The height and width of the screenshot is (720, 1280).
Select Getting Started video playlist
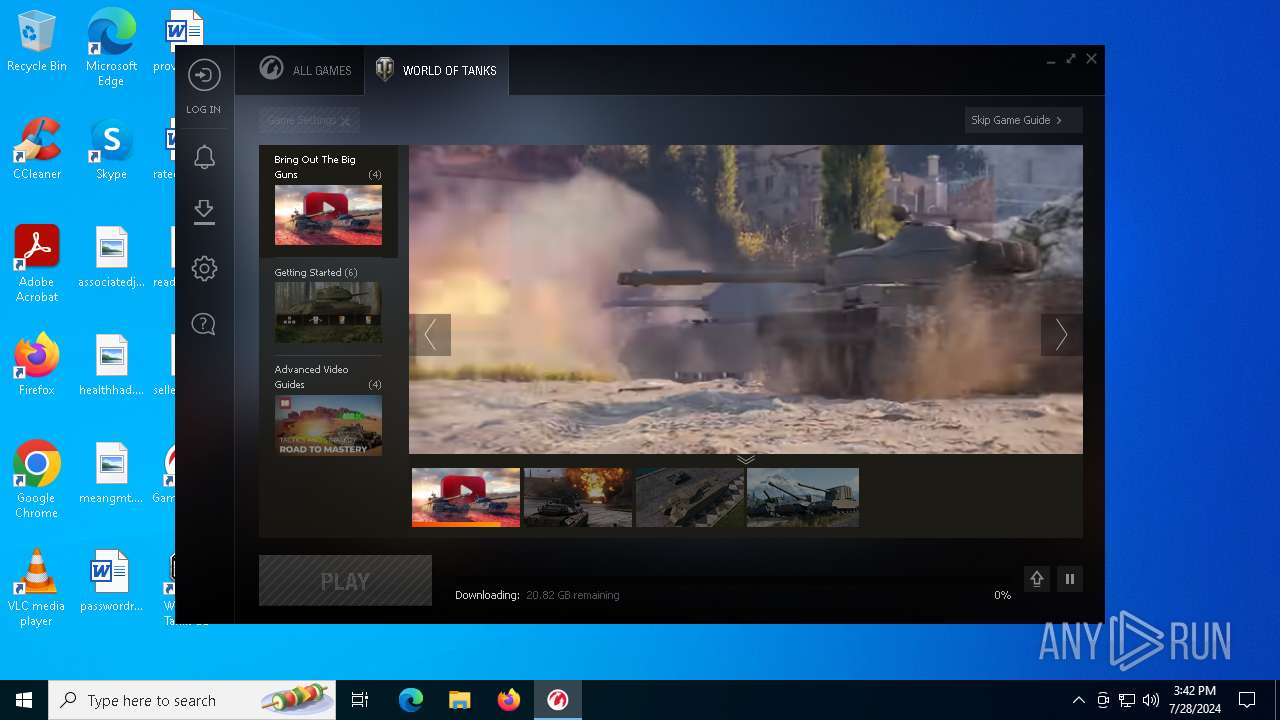(328, 305)
